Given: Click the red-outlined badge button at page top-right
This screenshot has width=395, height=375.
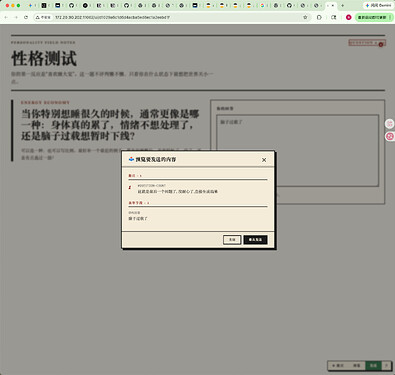Looking at the screenshot, I should pos(367,43).
